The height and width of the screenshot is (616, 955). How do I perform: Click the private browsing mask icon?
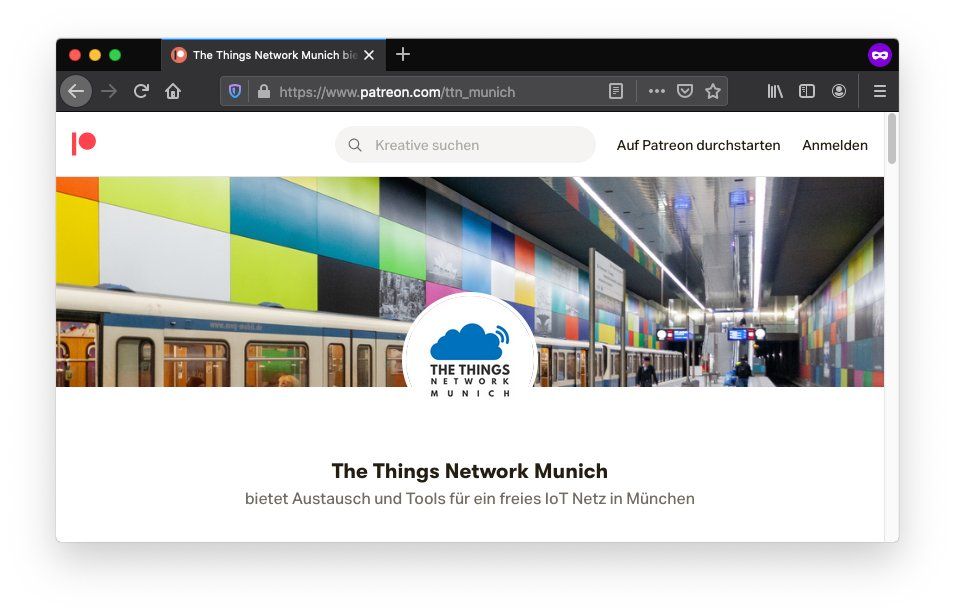(879, 55)
